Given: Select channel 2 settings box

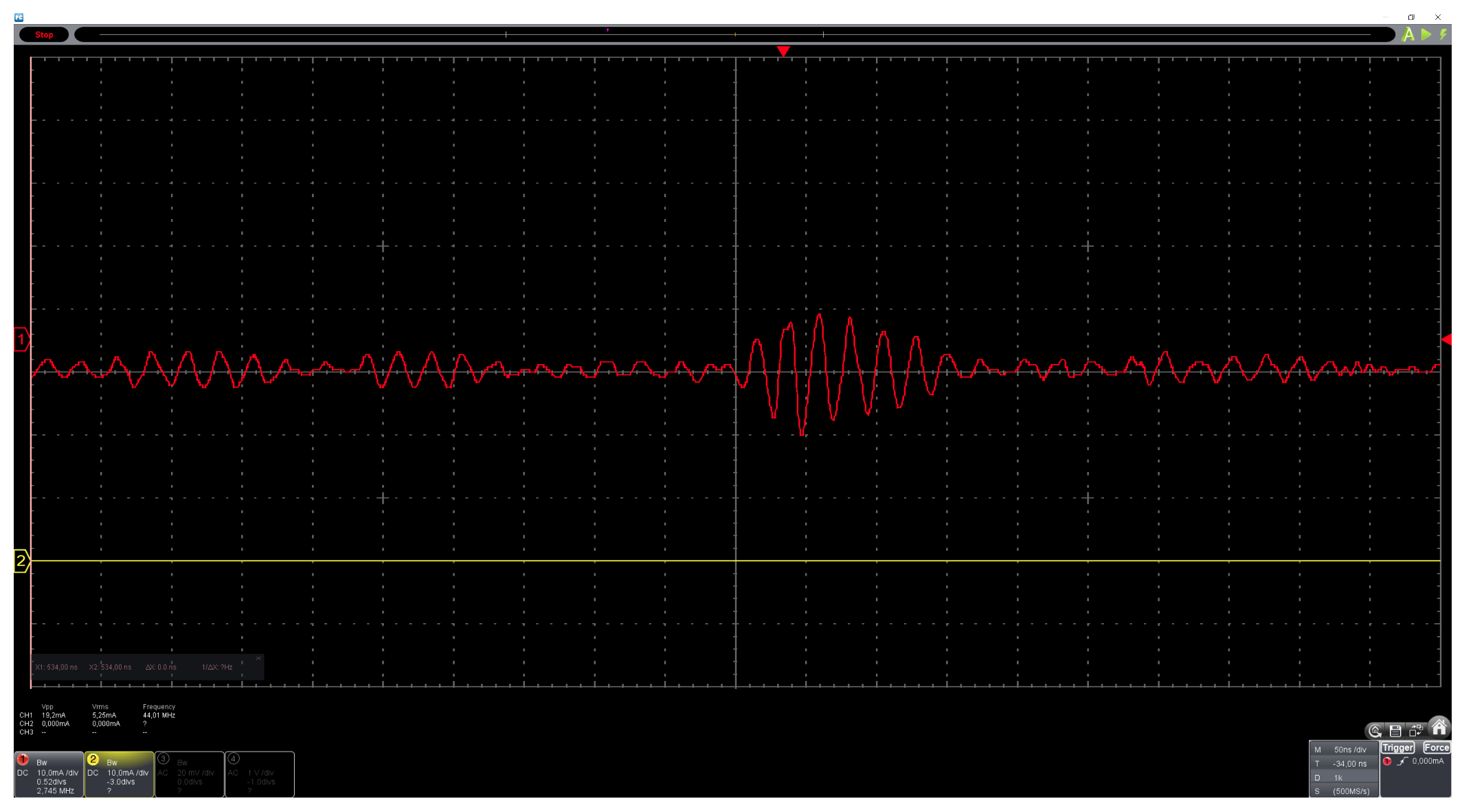Looking at the screenshot, I should [120, 774].
